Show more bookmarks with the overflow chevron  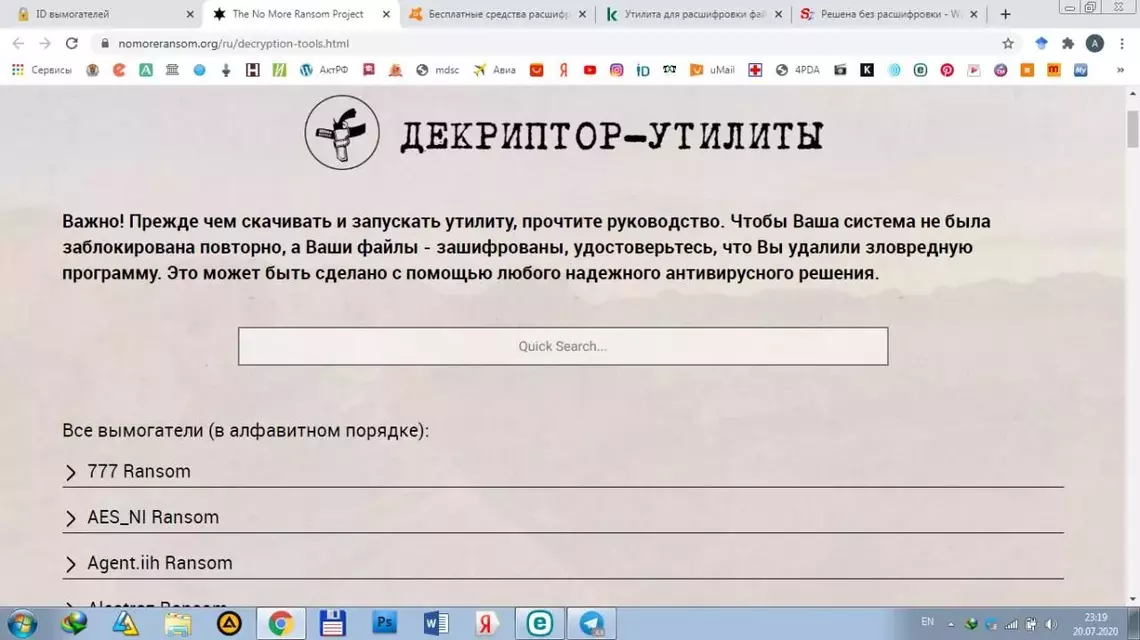point(1120,70)
